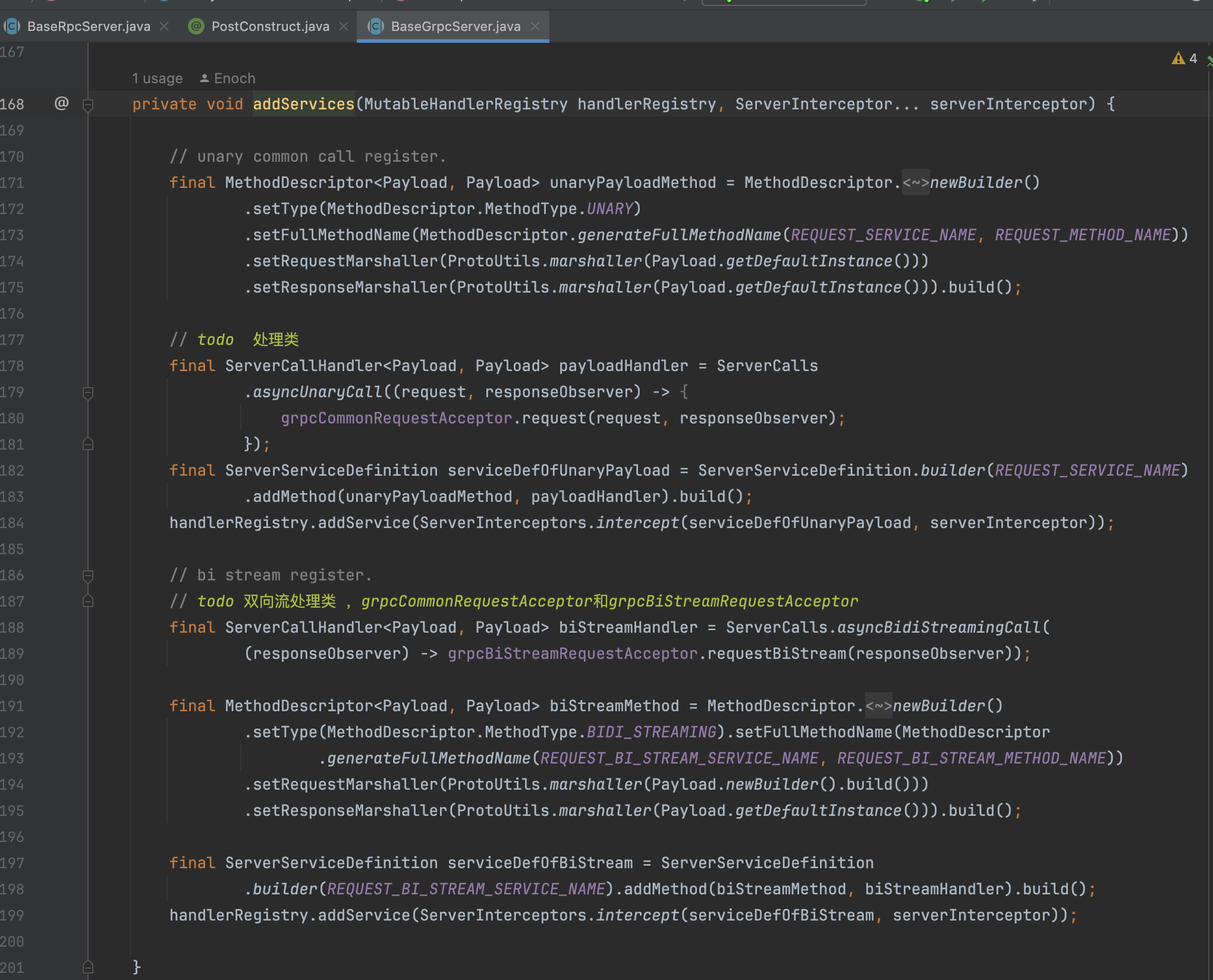
Task: Click grpcCommonRequestAcceptor on line 180
Action: pos(397,418)
